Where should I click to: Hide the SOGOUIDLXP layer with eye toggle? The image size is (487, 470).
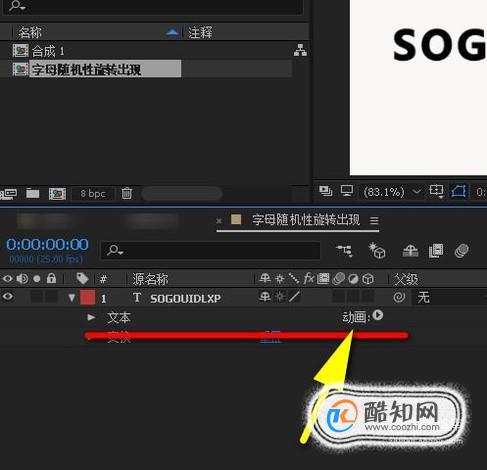point(8,296)
